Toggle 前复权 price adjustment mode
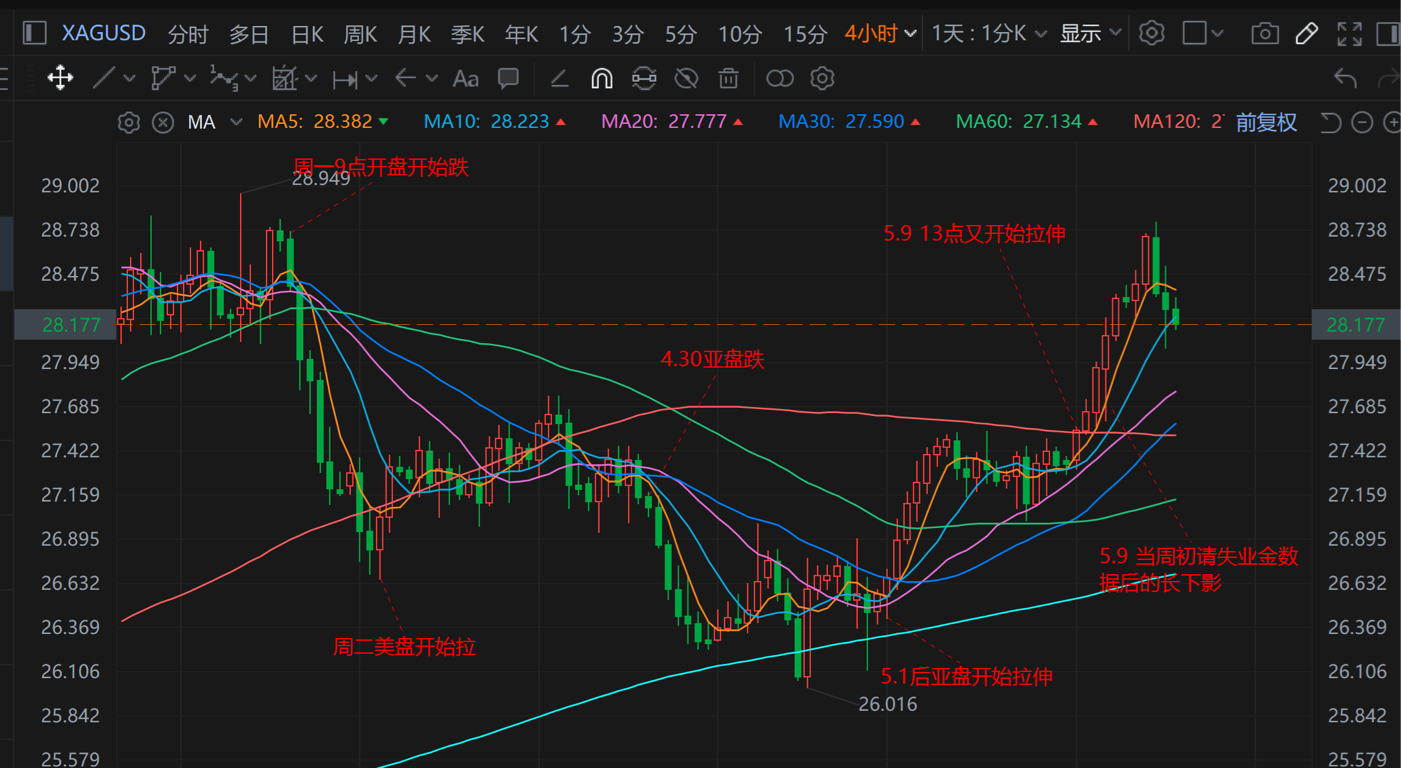The width and height of the screenshot is (1401, 768). tap(1264, 121)
